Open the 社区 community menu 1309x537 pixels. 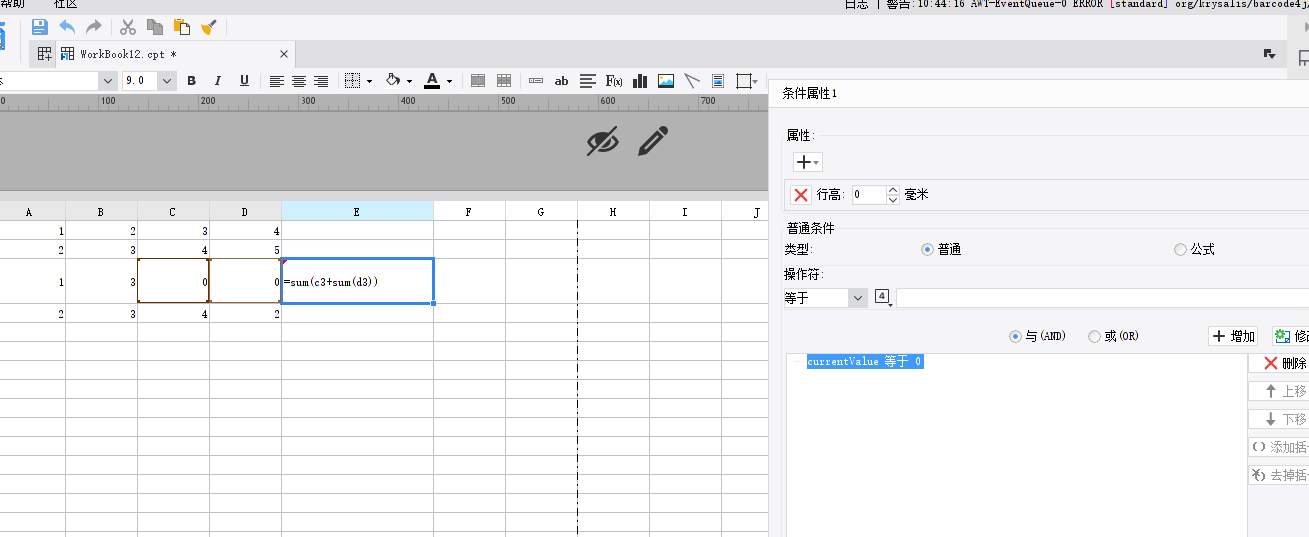(x=66, y=4)
